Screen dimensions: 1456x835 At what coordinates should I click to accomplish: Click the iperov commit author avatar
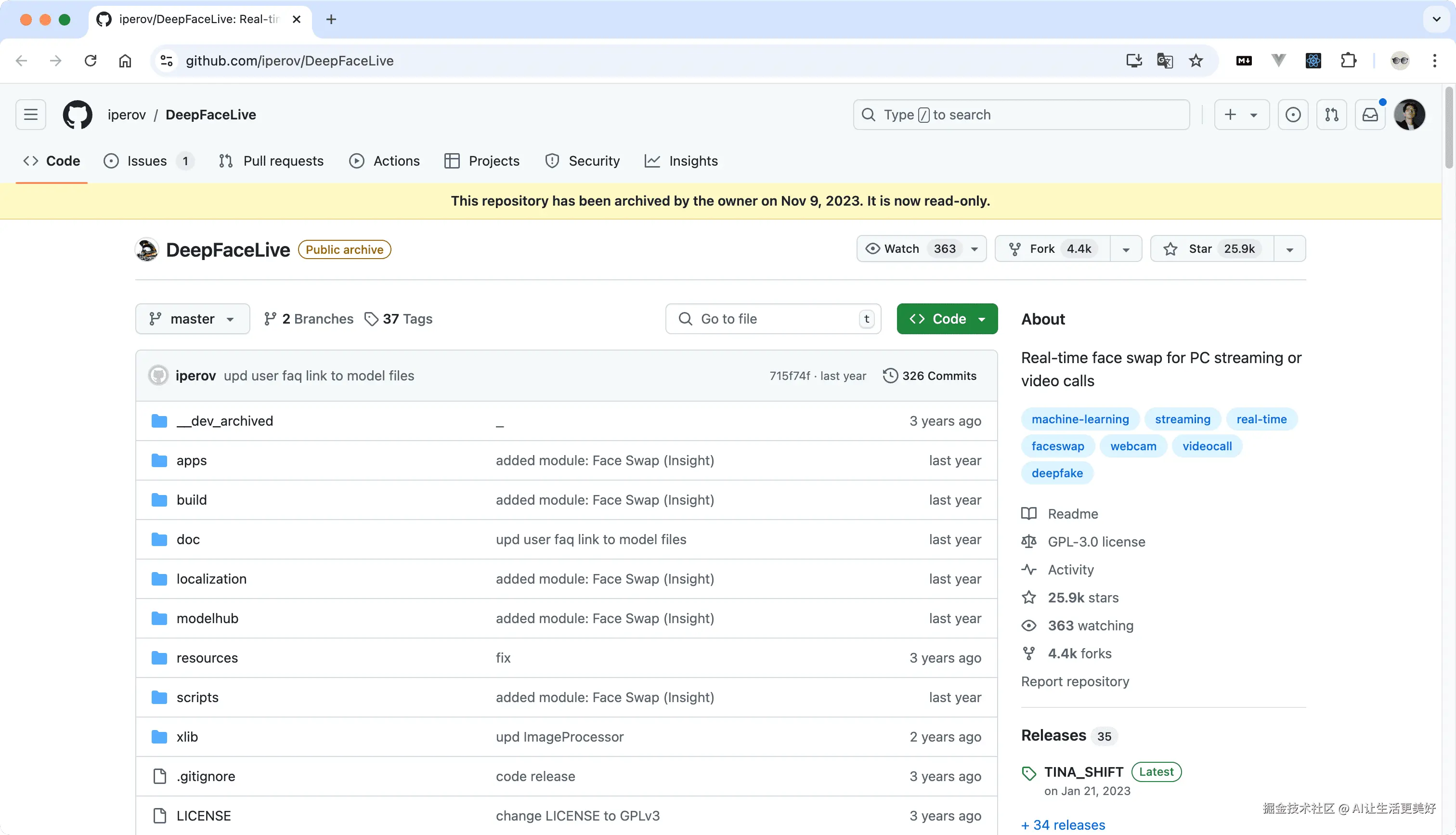point(157,375)
